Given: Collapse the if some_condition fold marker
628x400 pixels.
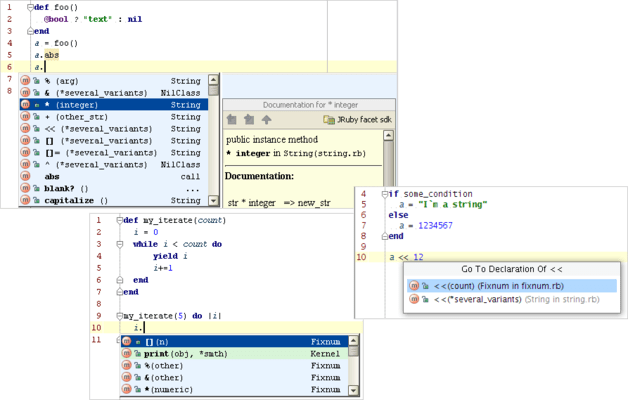Looking at the screenshot, I should [384, 194].
